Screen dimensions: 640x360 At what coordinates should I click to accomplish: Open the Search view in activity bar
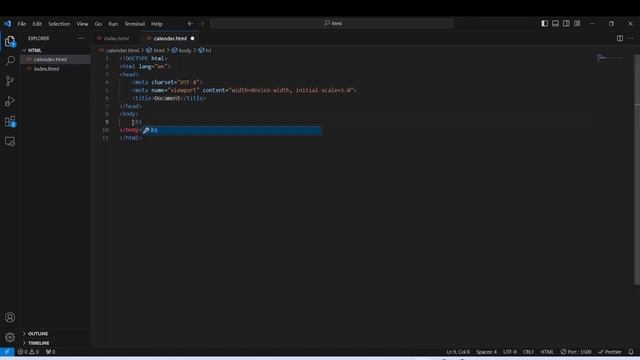(x=10, y=61)
